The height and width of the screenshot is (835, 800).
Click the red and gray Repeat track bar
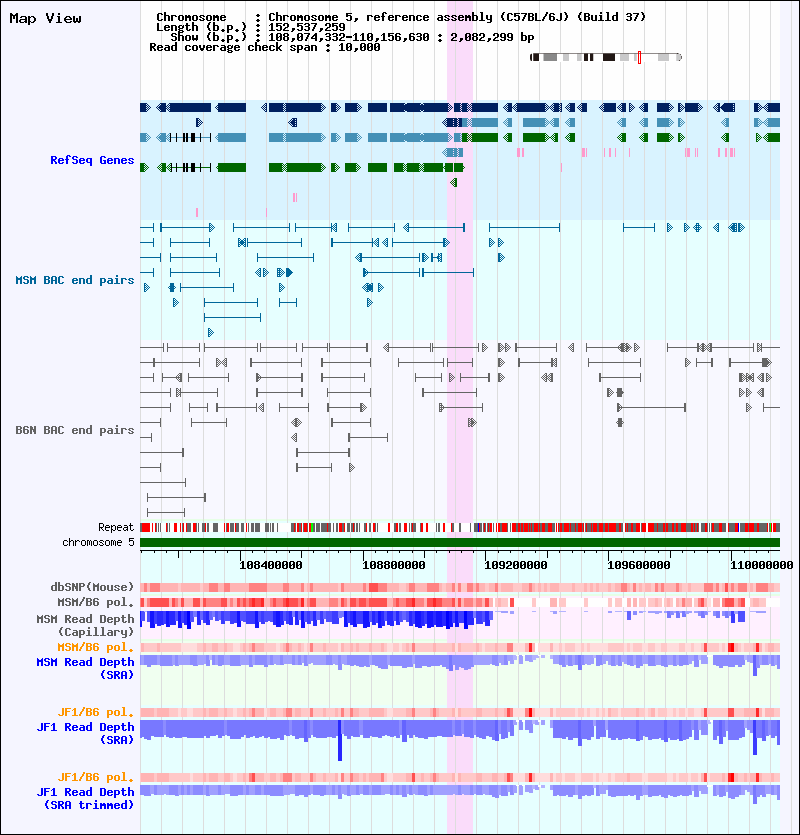(x=460, y=527)
